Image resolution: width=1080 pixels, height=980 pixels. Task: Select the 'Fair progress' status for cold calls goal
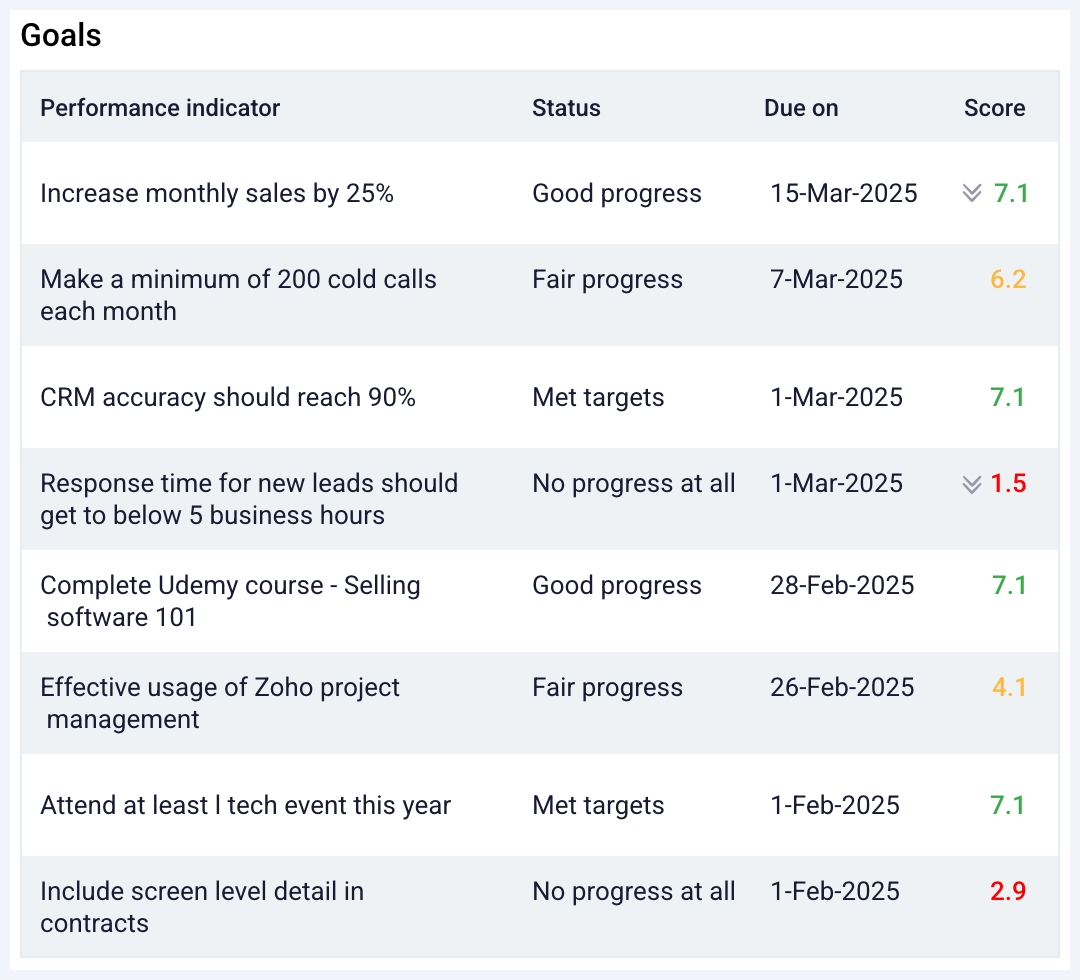coord(607,280)
